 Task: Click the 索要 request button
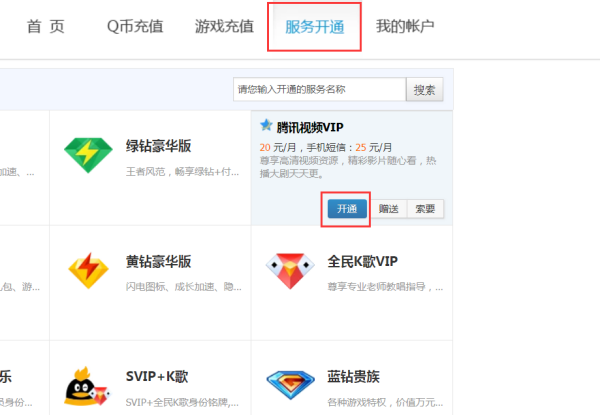pyautogui.click(x=425, y=209)
